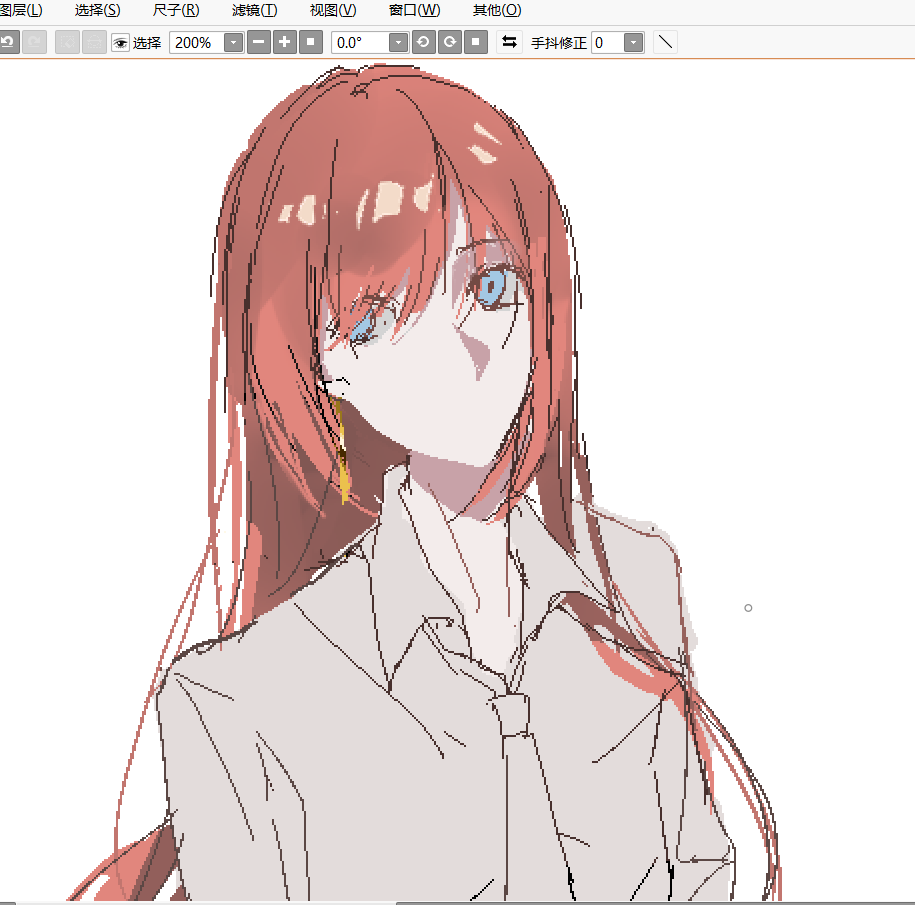The image size is (915, 905).
Task: Click the 200% zoom value field
Action: coord(197,43)
